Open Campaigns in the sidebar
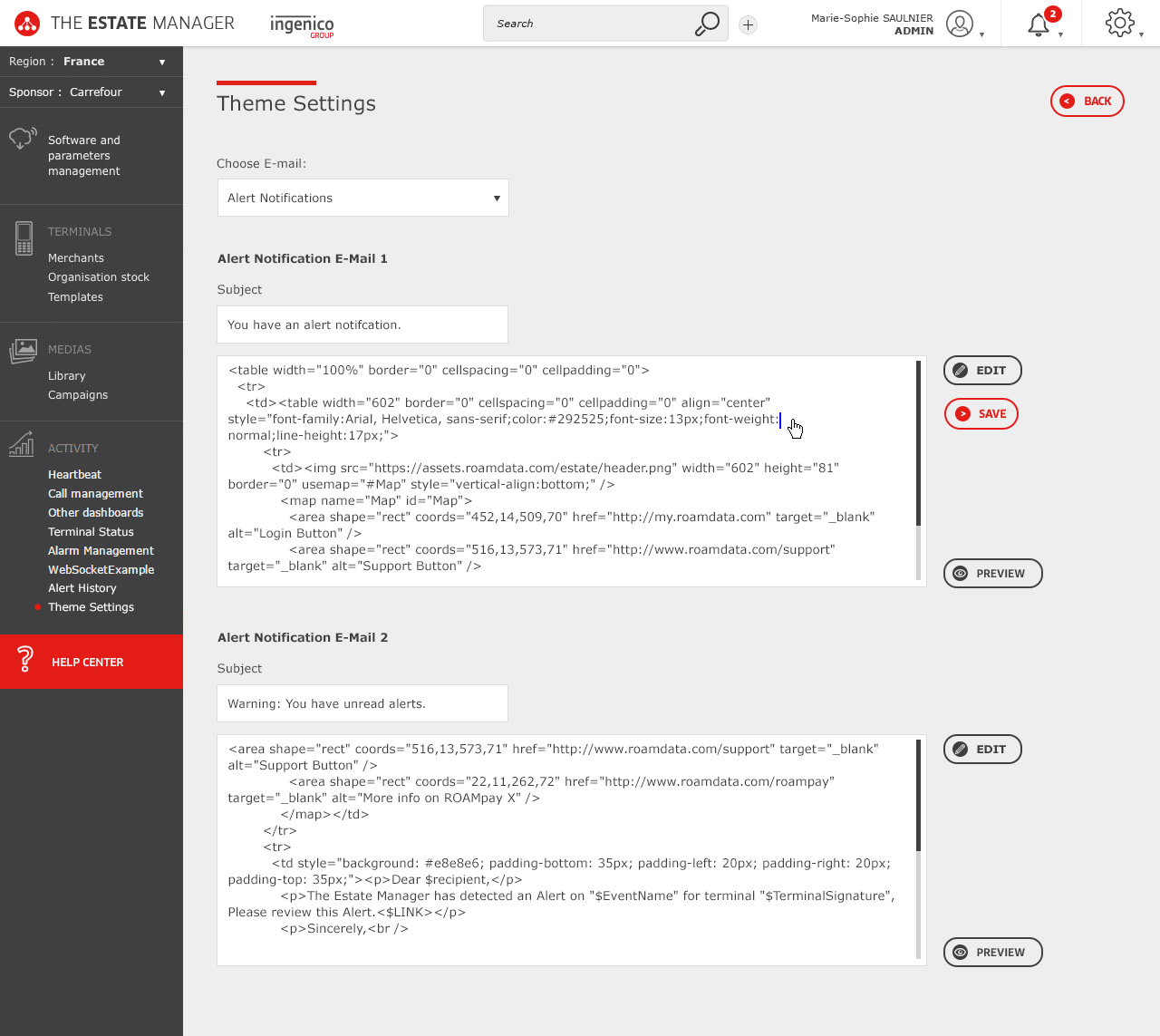1160x1036 pixels. 78,395
